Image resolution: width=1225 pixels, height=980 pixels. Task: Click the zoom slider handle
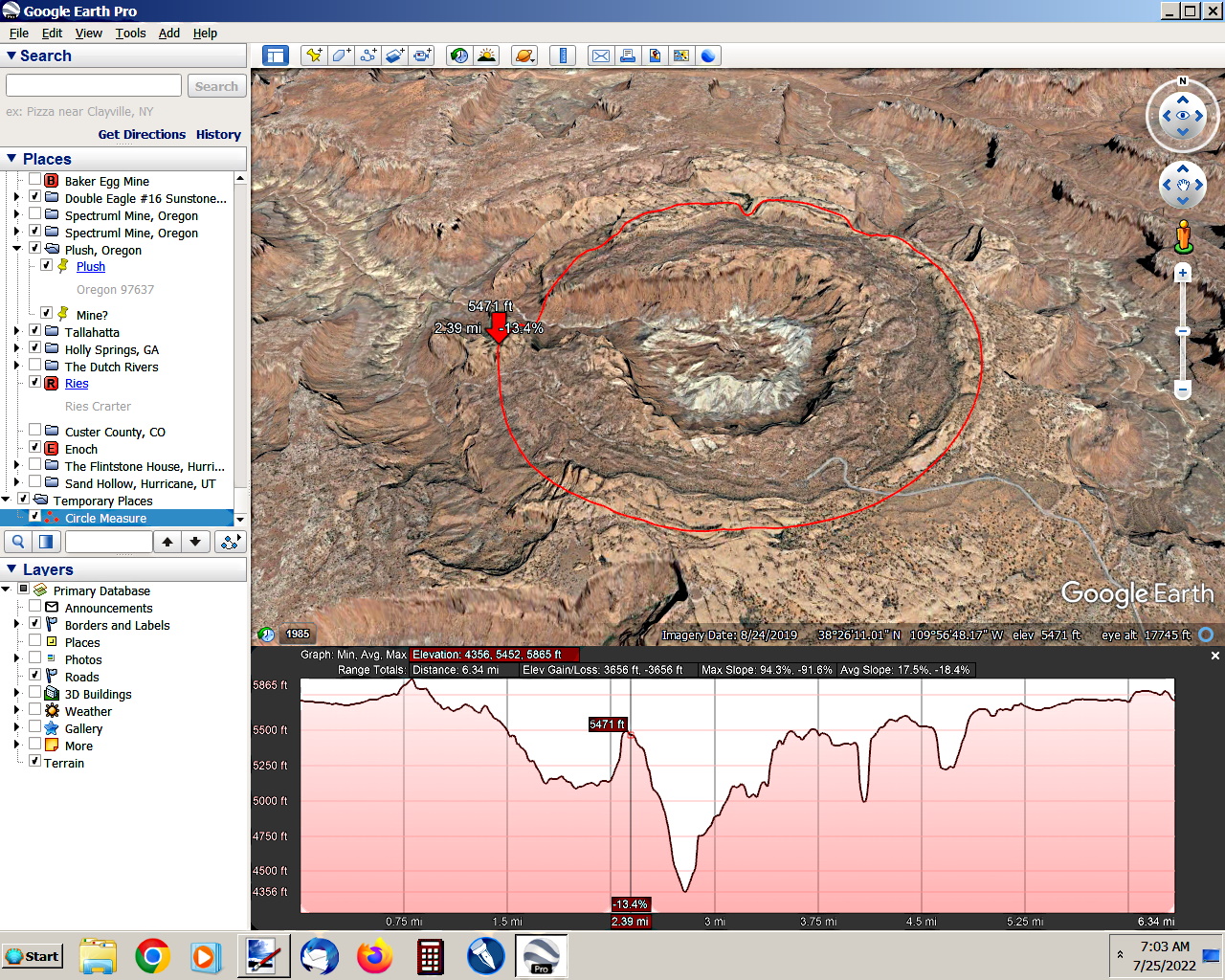[1183, 331]
